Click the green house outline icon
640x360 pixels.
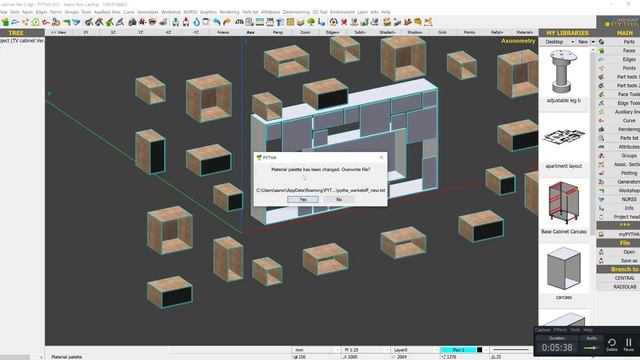pyautogui.click(x=36, y=22)
